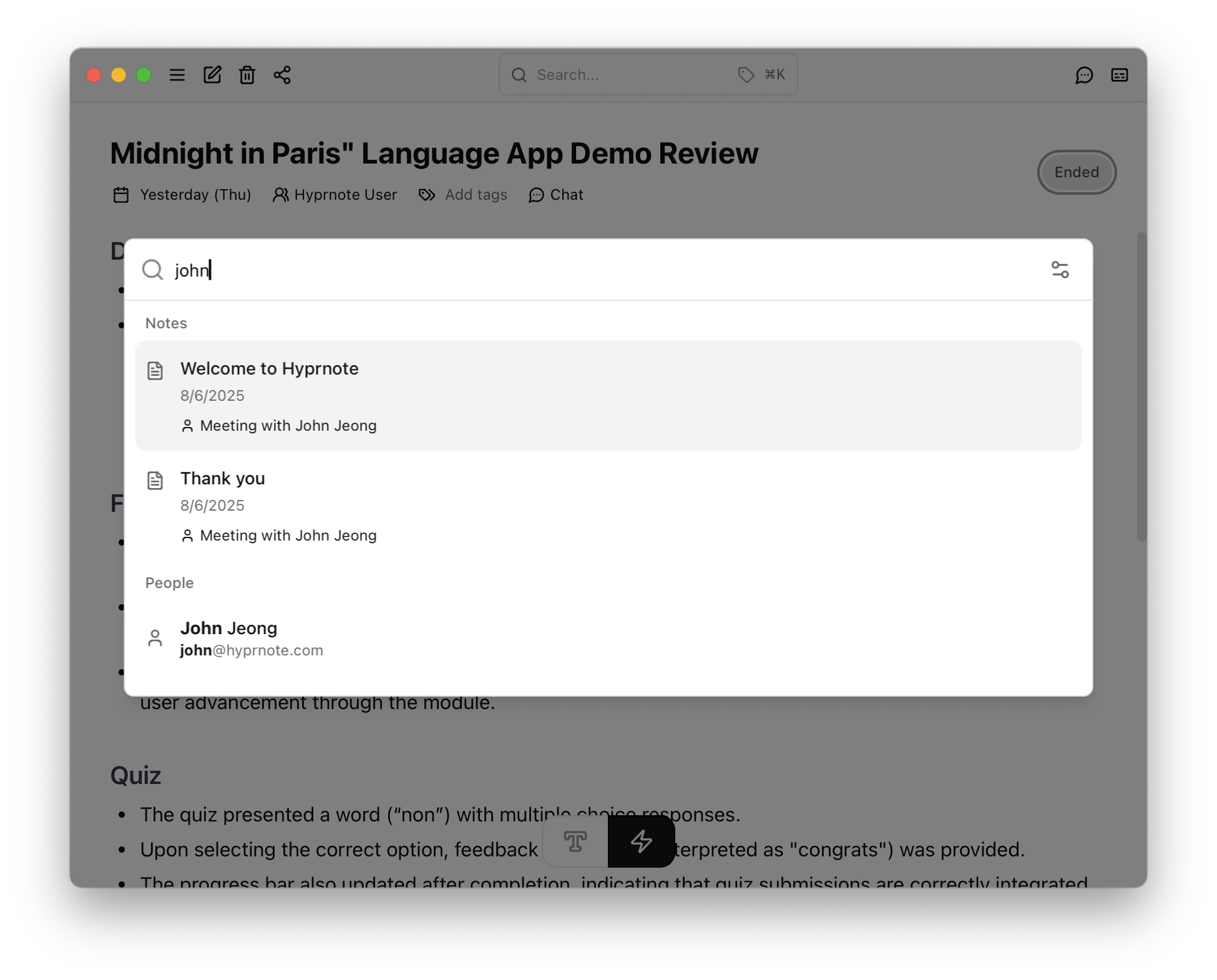Click the trash icon to delete the note
Image resolution: width=1217 pixels, height=980 pixels.
click(x=247, y=74)
